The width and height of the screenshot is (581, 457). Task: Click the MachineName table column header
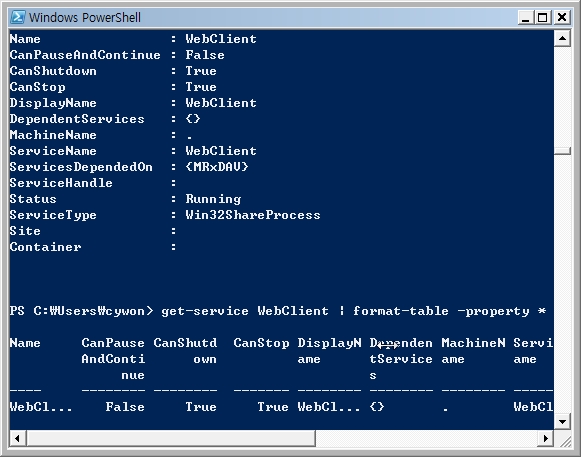pyautogui.click(x=473, y=351)
